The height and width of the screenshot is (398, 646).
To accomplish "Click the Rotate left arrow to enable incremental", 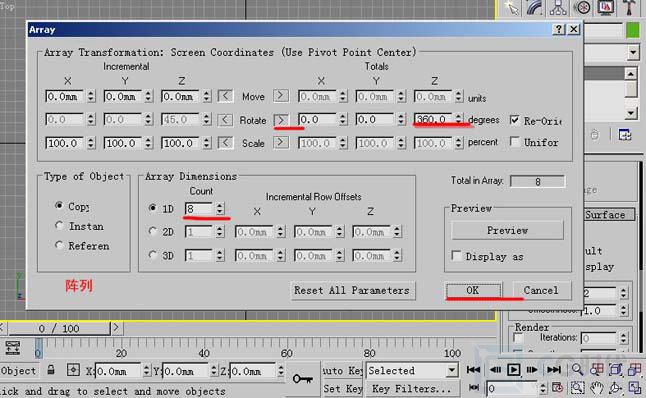I will (225, 120).
